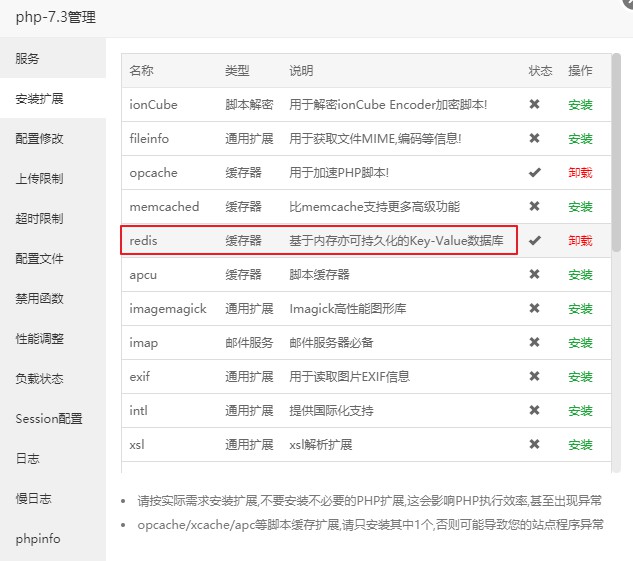Open 慢日志 sidebar item

coord(53,498)
